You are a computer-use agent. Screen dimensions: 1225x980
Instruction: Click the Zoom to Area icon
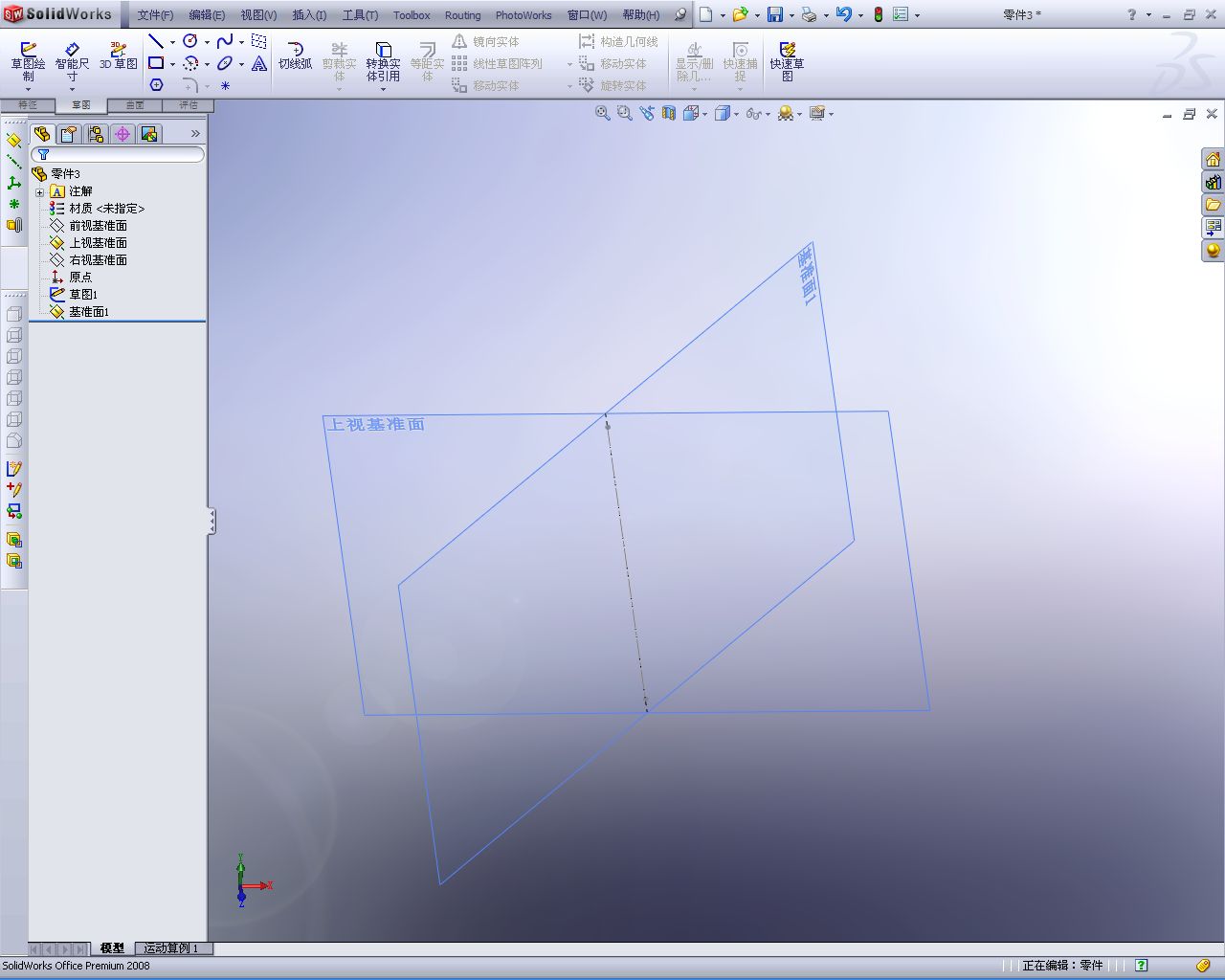(x=625, y=113)
